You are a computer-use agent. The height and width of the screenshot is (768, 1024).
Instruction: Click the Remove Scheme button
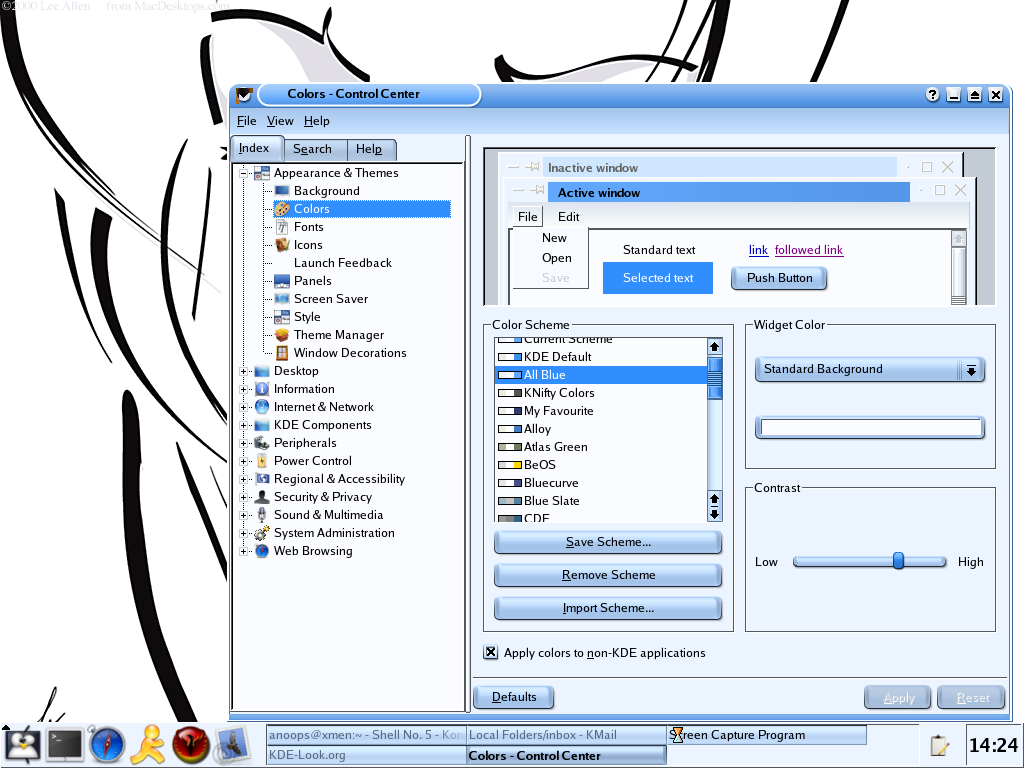(x=608, y=575)
